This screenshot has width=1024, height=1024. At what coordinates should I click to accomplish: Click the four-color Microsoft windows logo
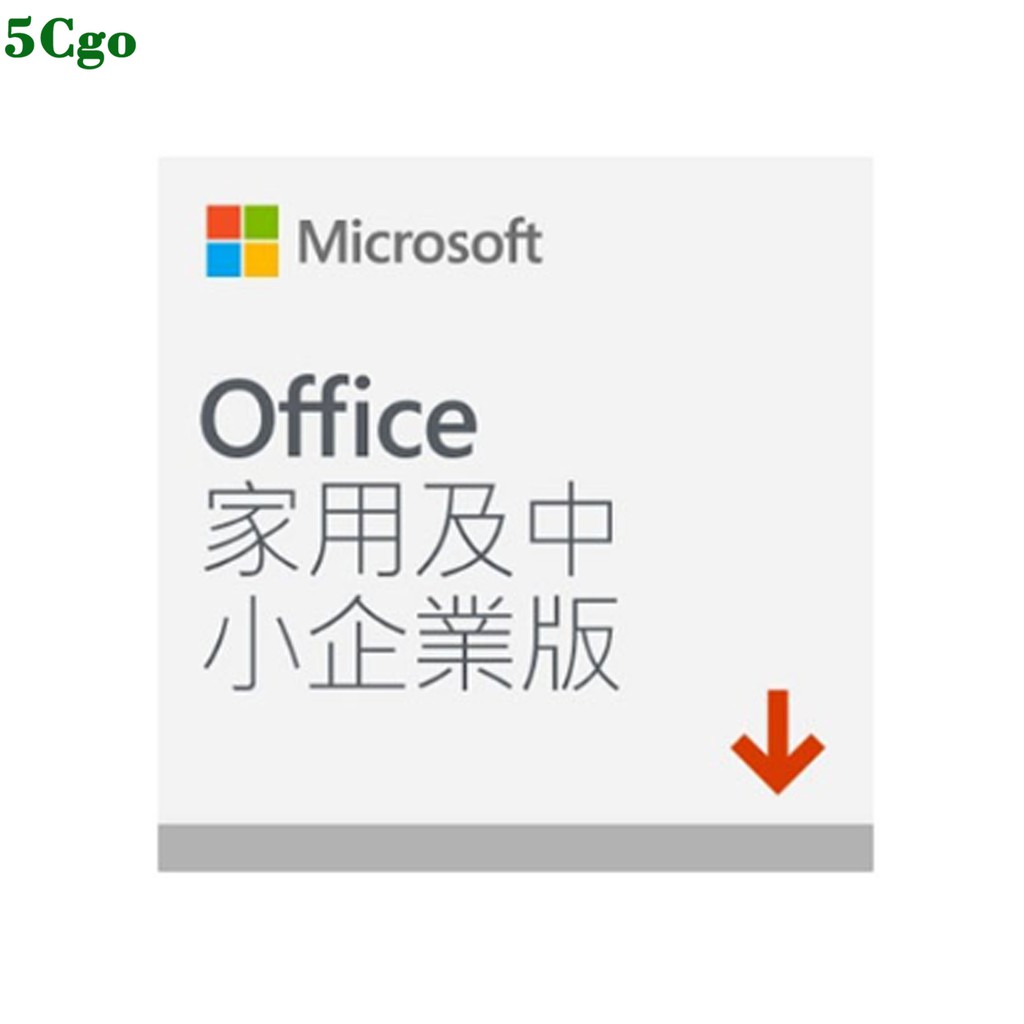tap(242, 241)
